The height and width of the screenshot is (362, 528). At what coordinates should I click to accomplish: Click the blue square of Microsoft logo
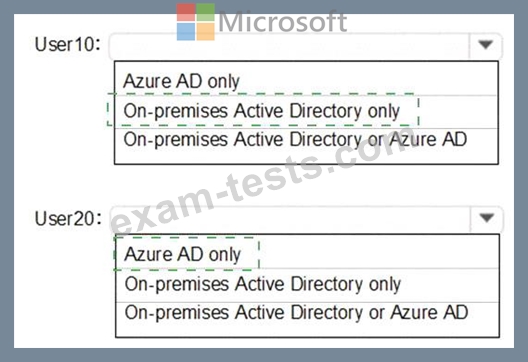pos(186,31)
